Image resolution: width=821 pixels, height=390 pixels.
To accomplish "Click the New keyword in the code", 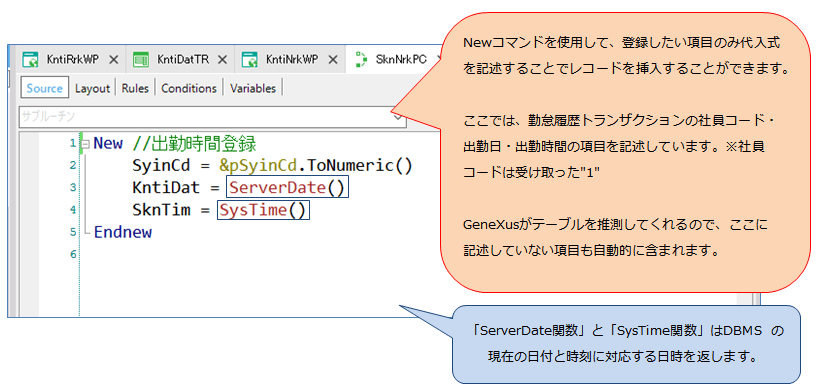I will [x=108, y=143].
